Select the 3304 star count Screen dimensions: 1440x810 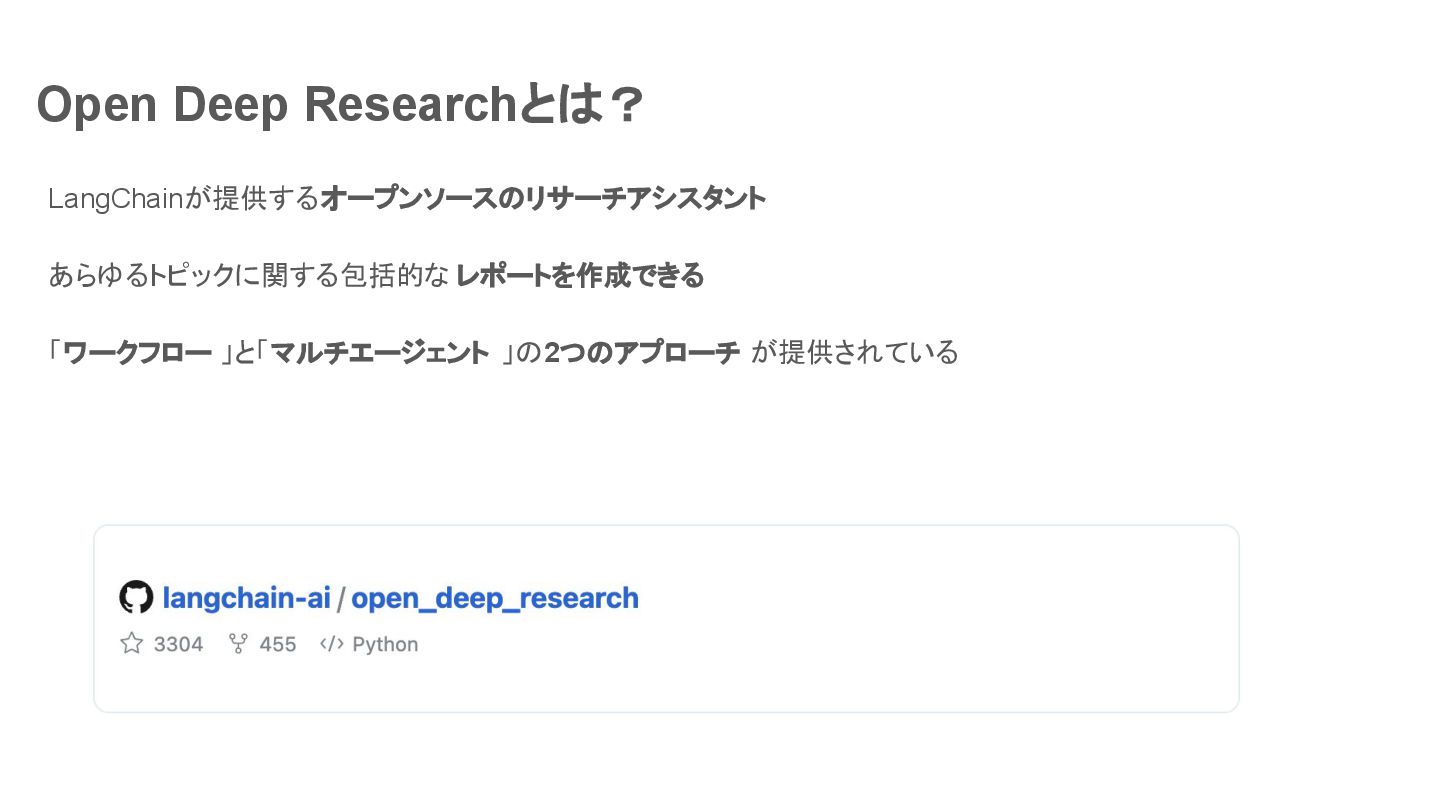pyautogui.click(x=179, y=644)
